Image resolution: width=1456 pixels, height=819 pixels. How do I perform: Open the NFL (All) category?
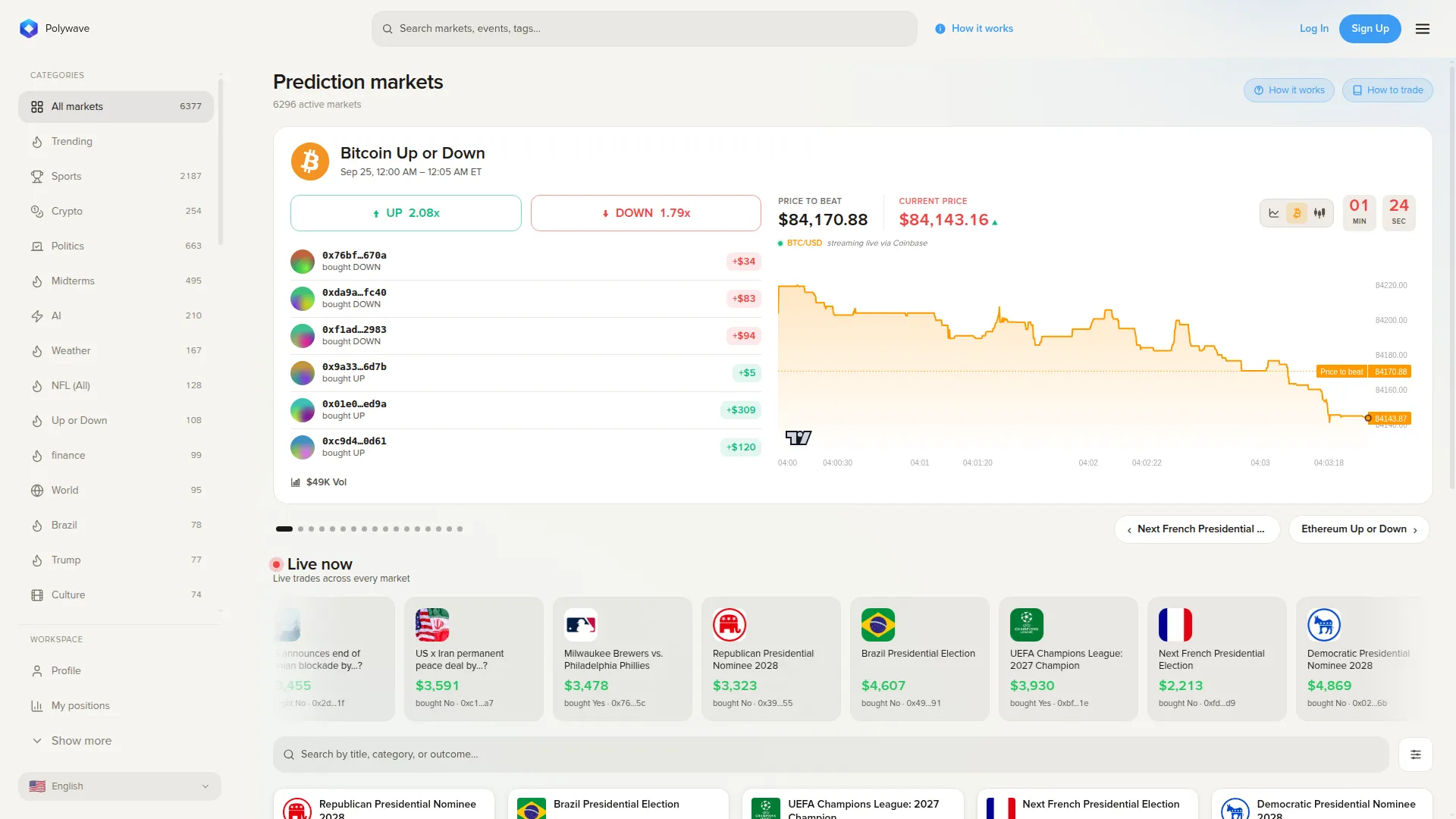pyautogui.click(x=116, y=386)
